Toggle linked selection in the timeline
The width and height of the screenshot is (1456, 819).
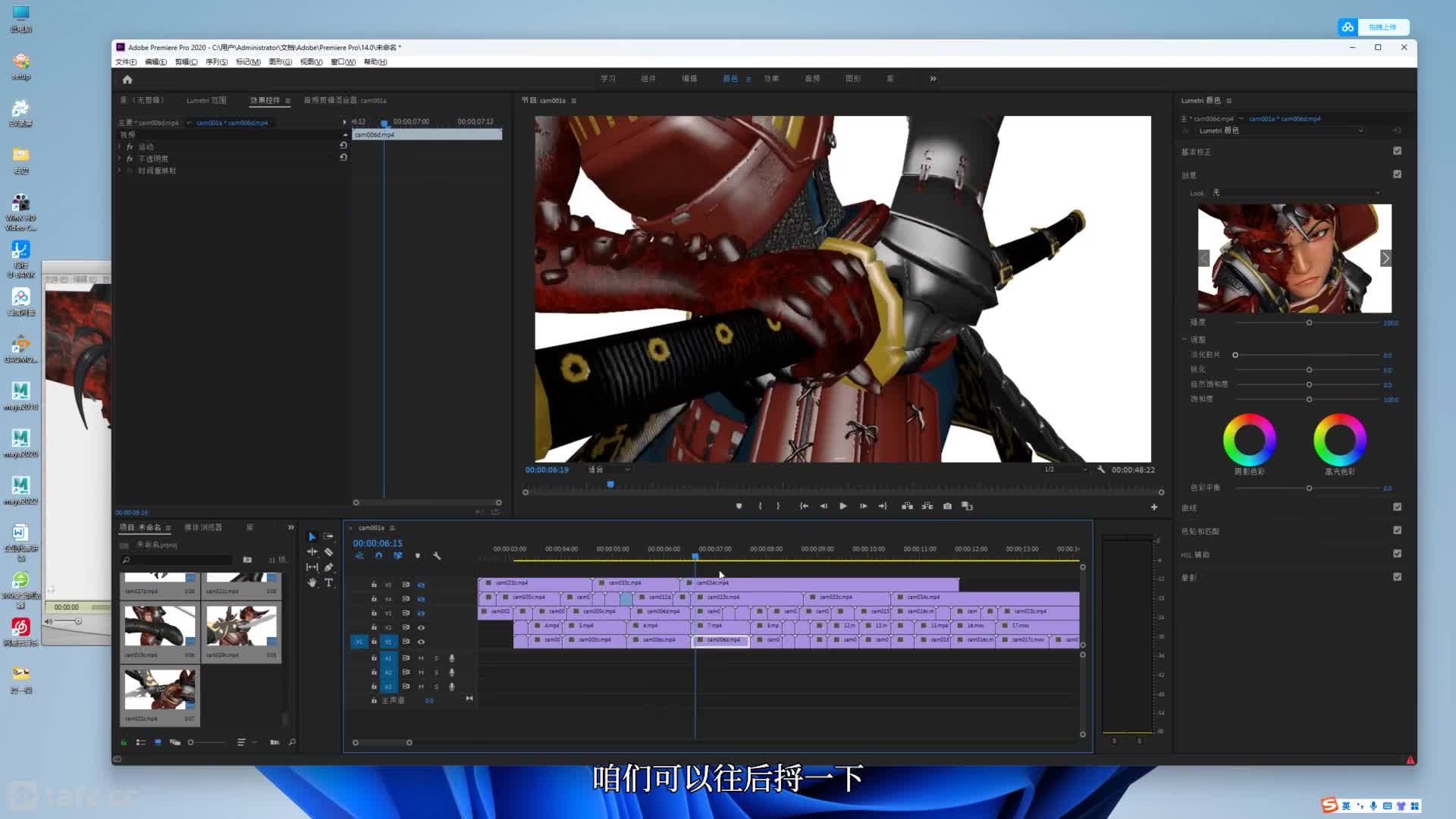(397, 556)
